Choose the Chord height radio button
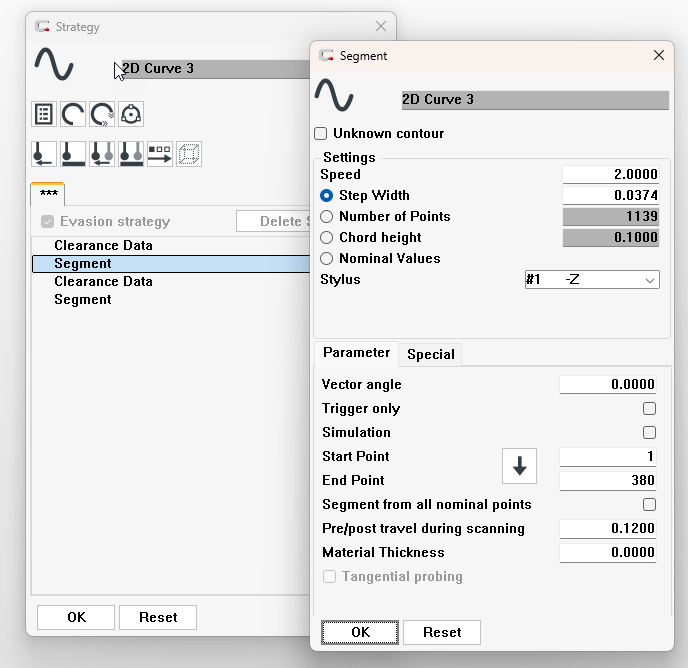 pos(326,237)
